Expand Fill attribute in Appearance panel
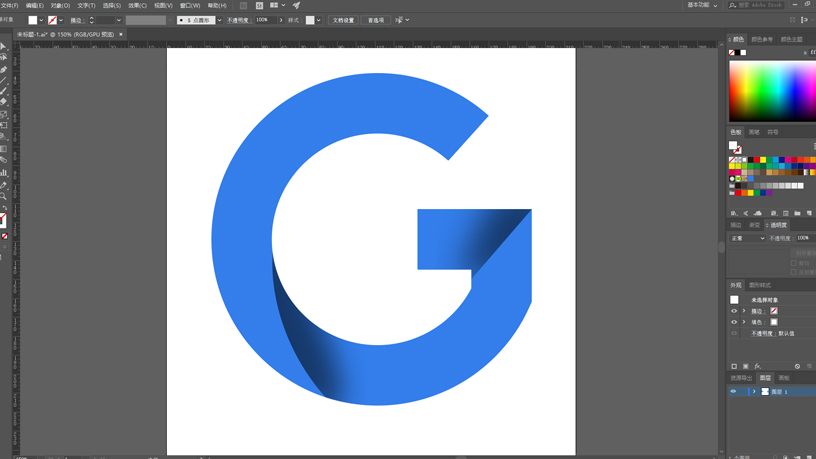This screenshot has width=816, height=459. [744, 322]
